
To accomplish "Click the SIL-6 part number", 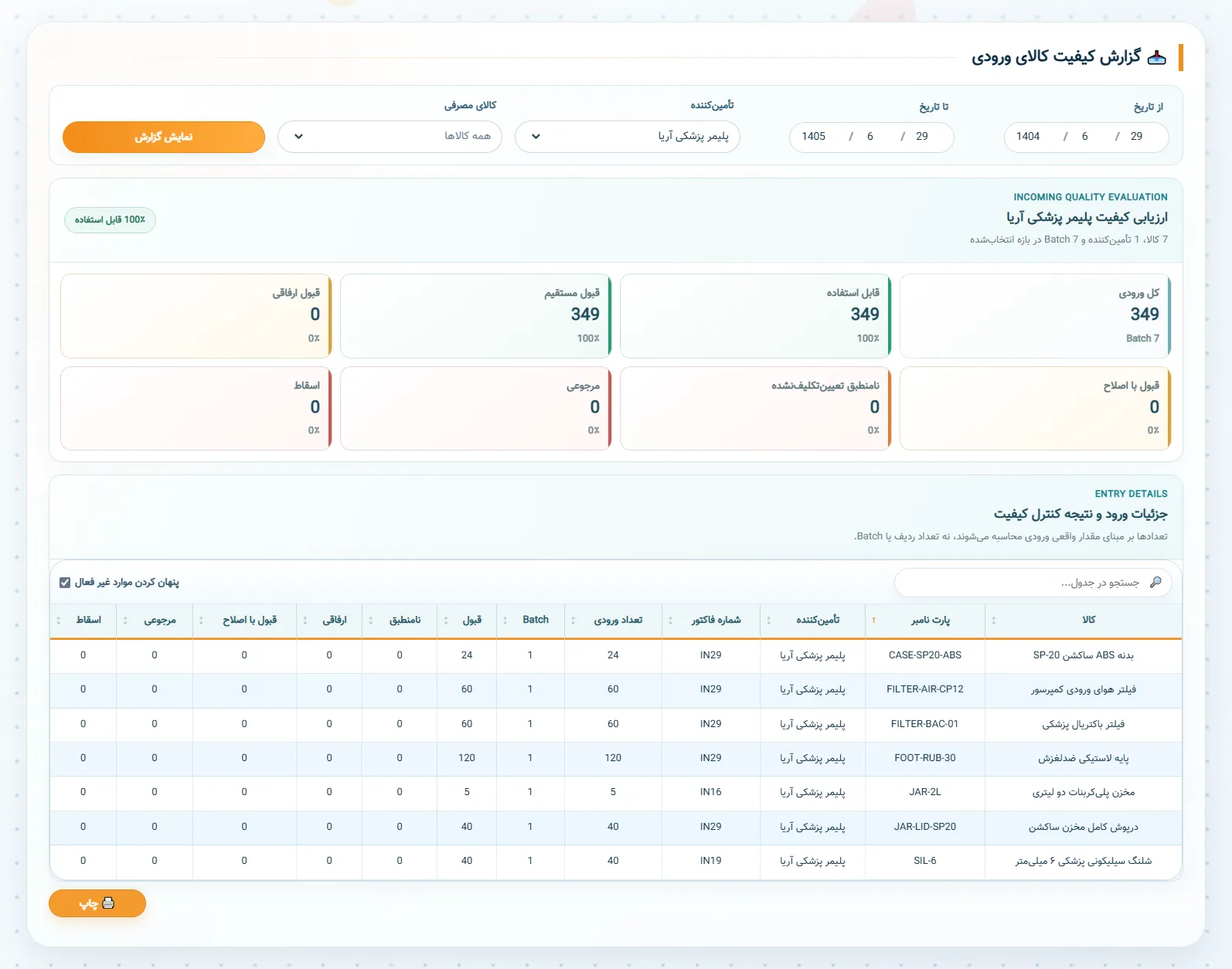I will point(925,861).
